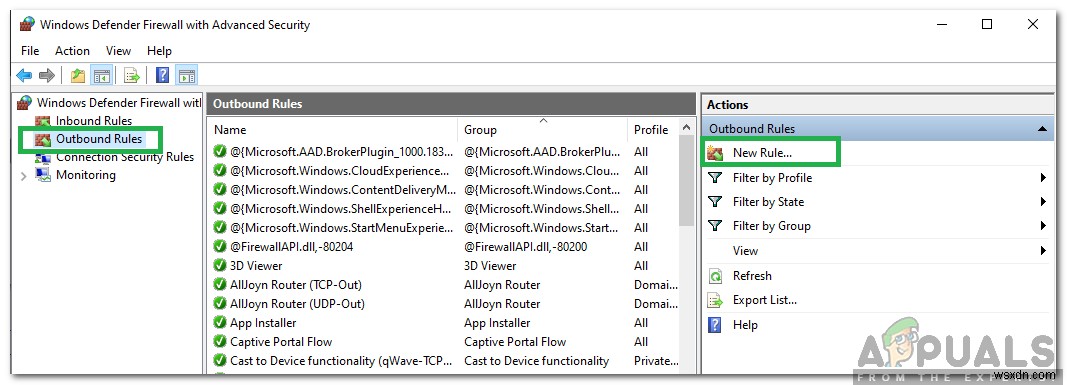The image size is (1067, 385).
Task: Click the Refresh icon in Actions pane
Action: click(x=715, y=275)
